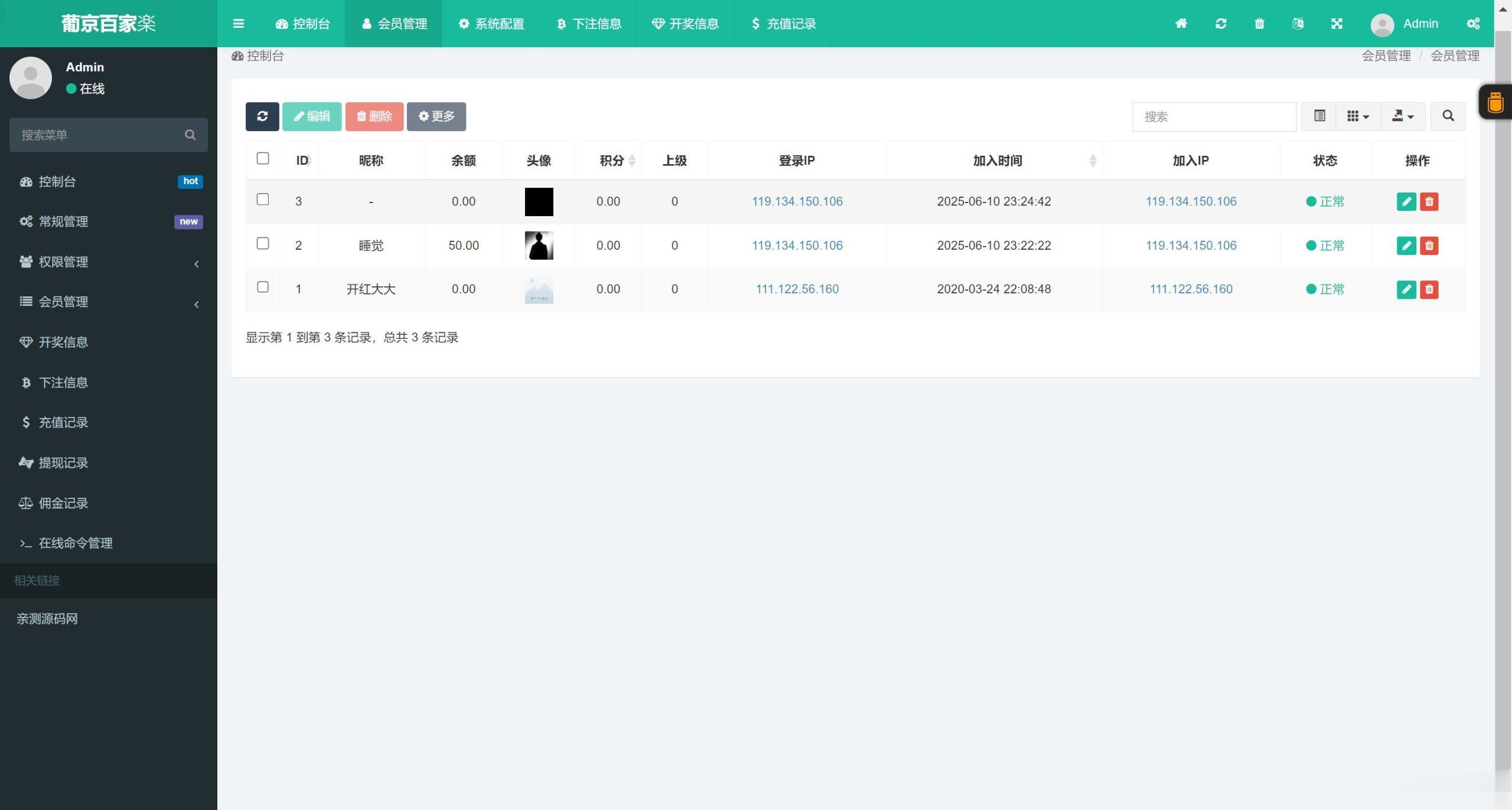1512x810 pixels.
Task: Click the 更多 button above the table
Action: (x=436, y=116)
